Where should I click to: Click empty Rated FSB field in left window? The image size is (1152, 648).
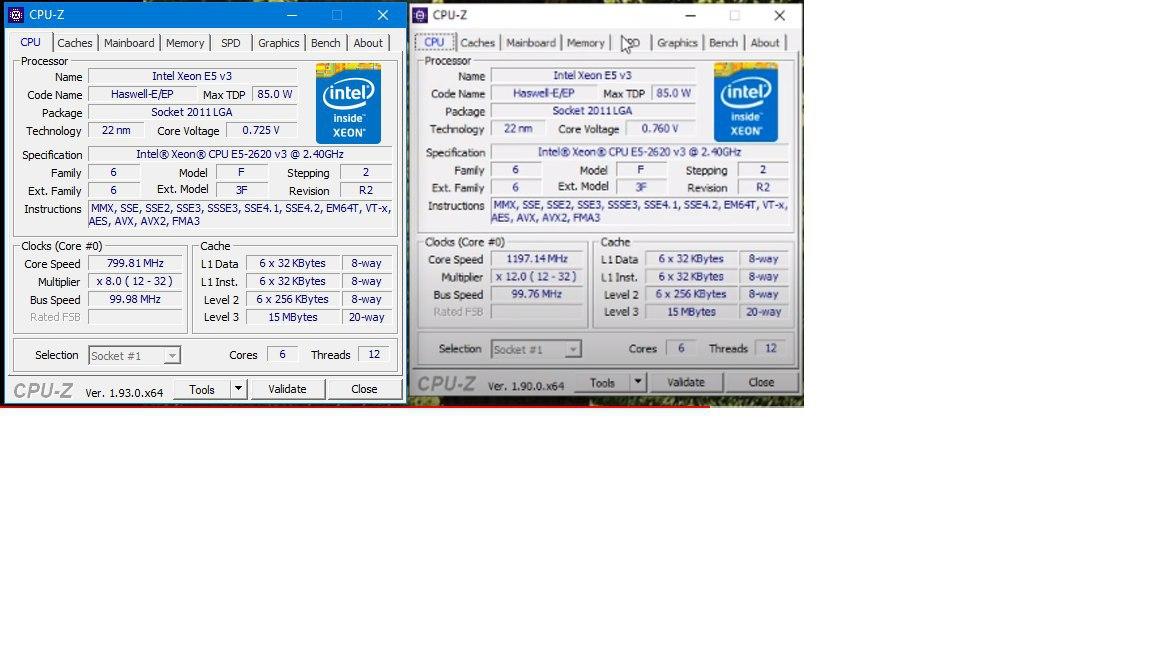pos(135,317)
